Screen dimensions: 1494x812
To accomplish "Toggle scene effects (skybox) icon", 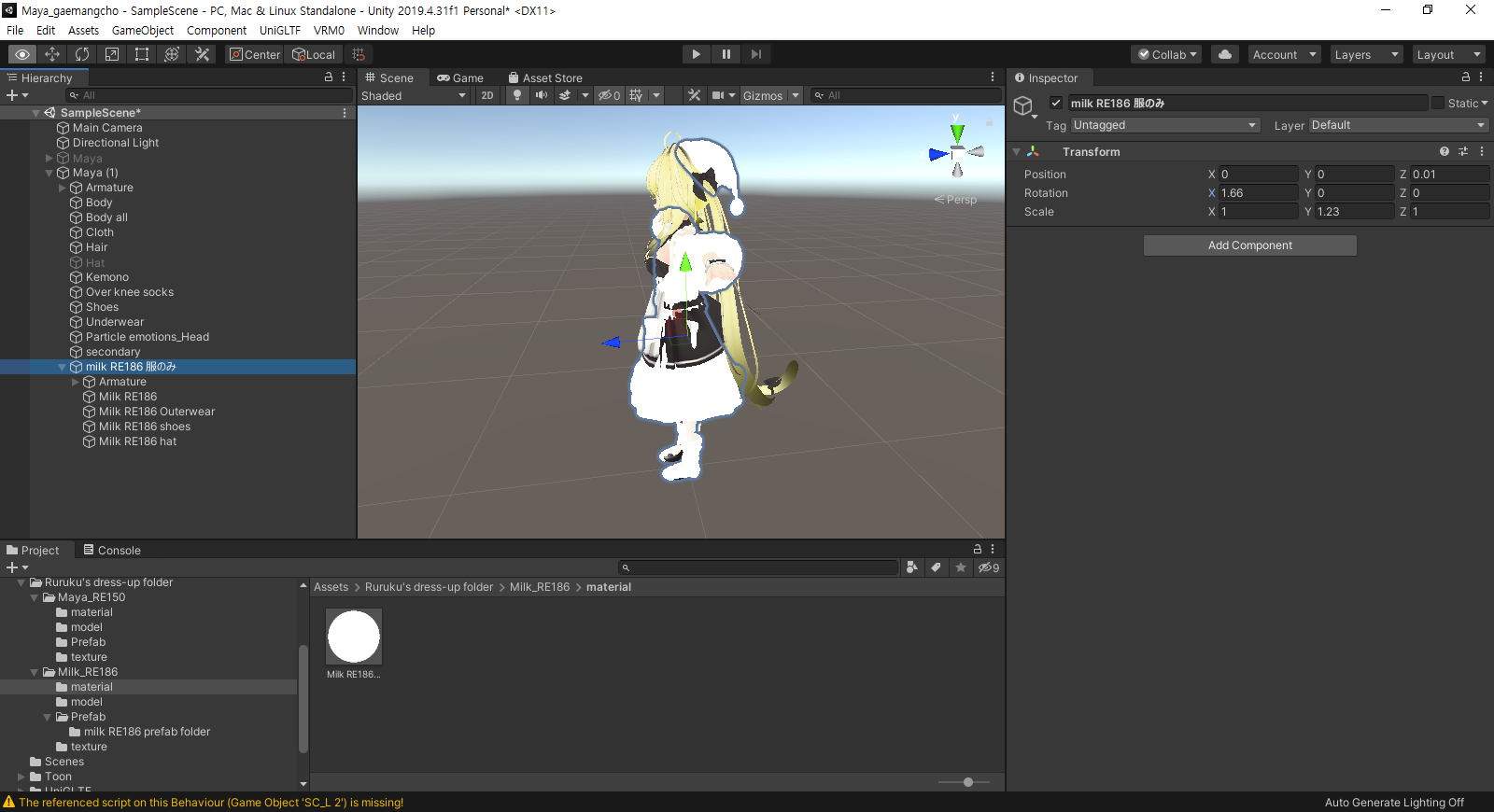I will [565, 95].
